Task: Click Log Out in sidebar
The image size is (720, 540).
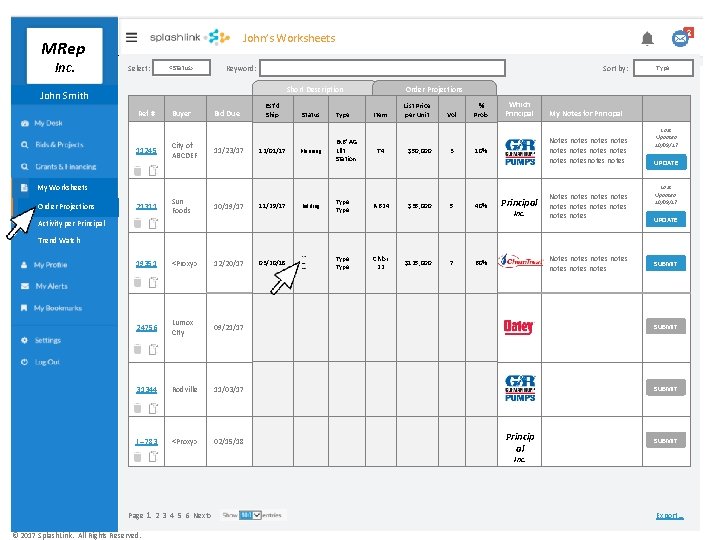Action: 47,362
